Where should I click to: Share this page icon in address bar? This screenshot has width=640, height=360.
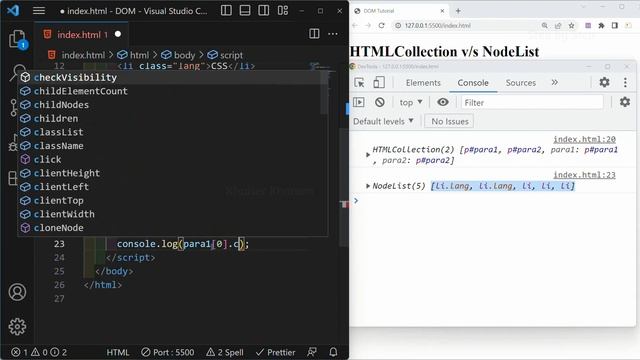pos(558,25)
